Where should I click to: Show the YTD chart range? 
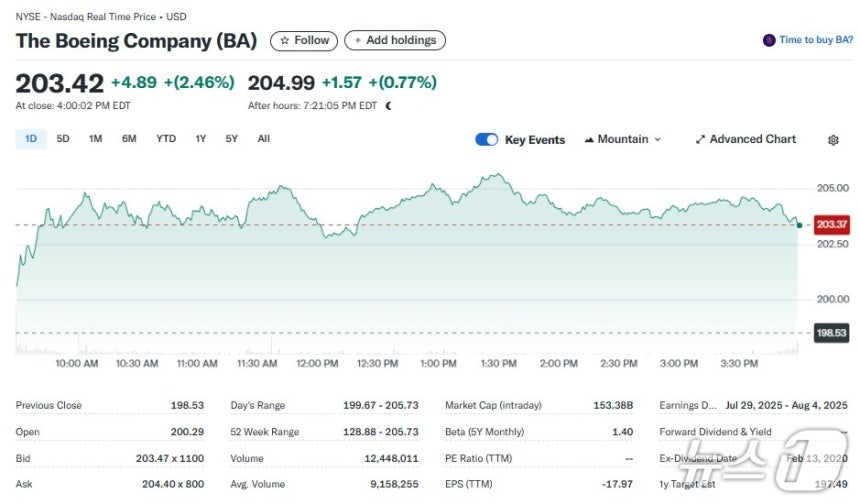tap(166, 139)
